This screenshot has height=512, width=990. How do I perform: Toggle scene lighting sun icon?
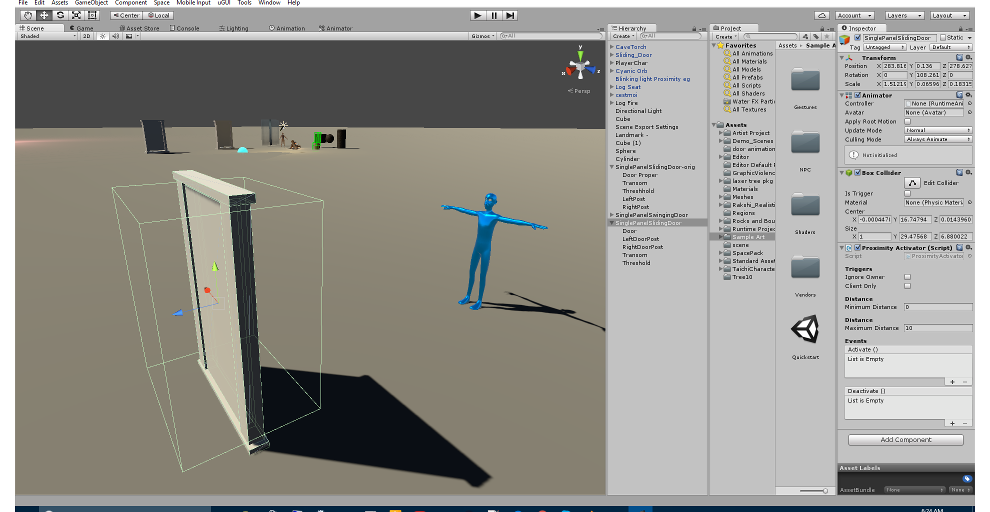point(104,36)
